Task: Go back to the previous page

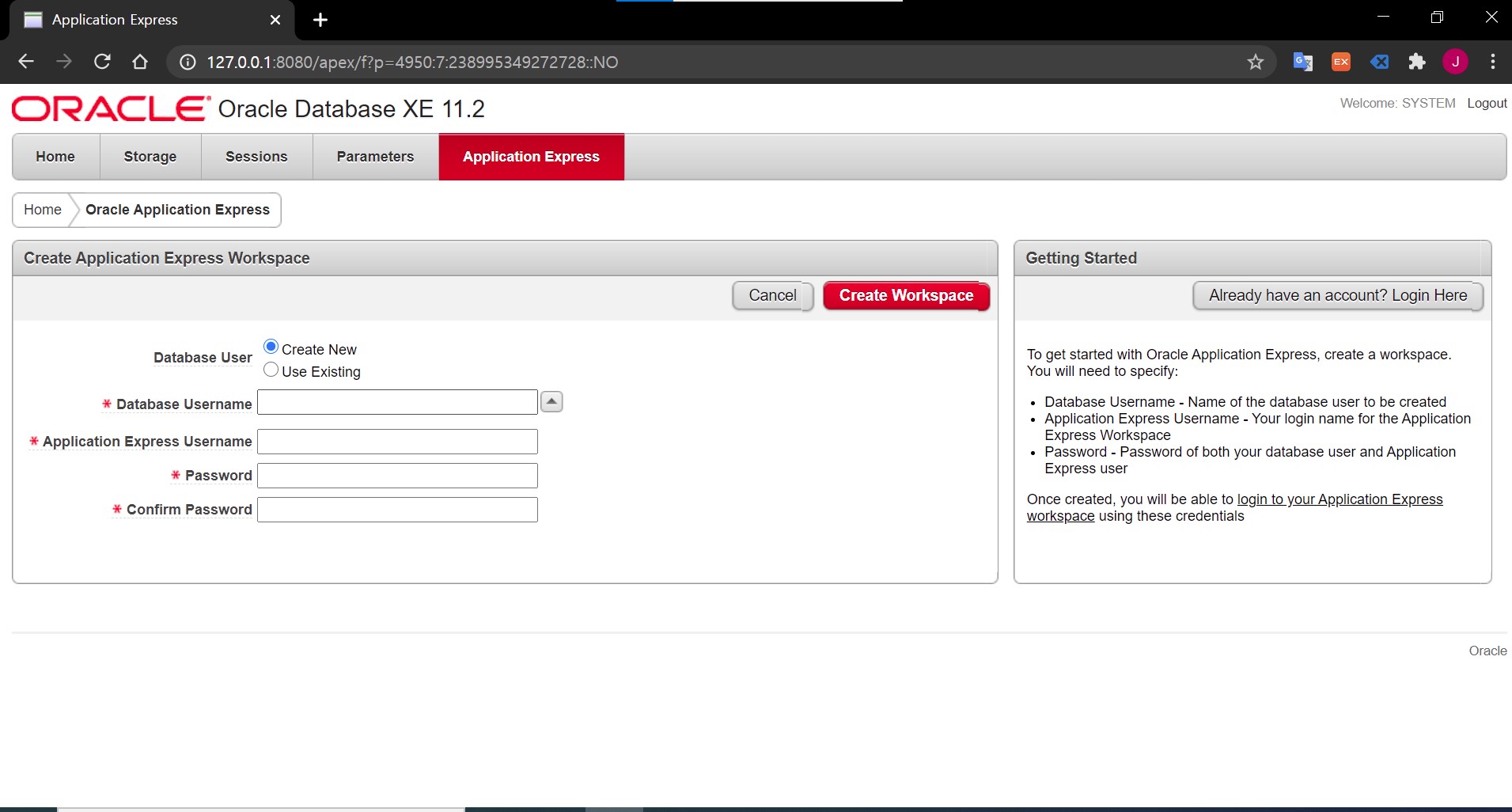Action: tap(26, 62)
